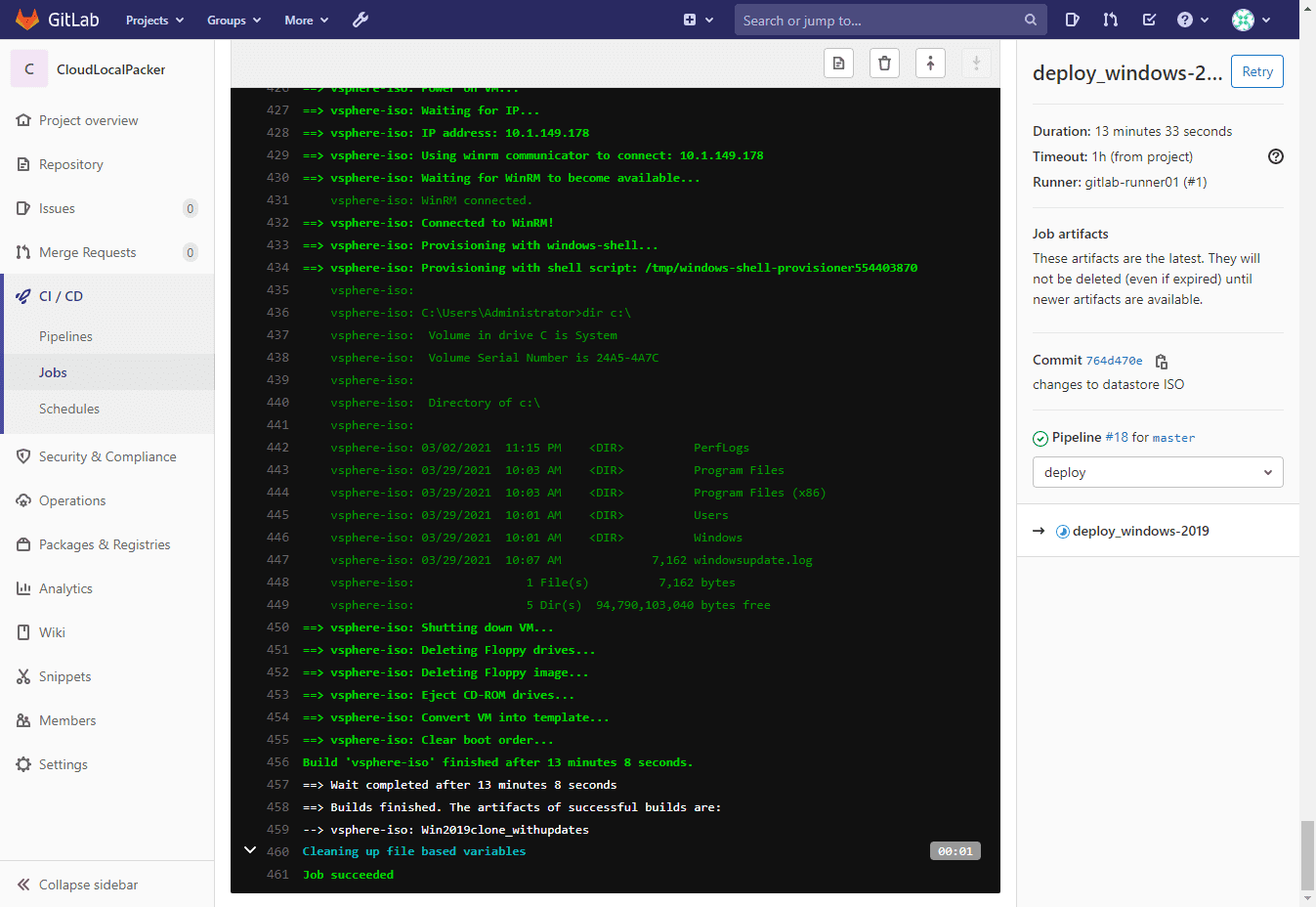
Task: Open the admin area wrench icon
Action: [361, 20]
